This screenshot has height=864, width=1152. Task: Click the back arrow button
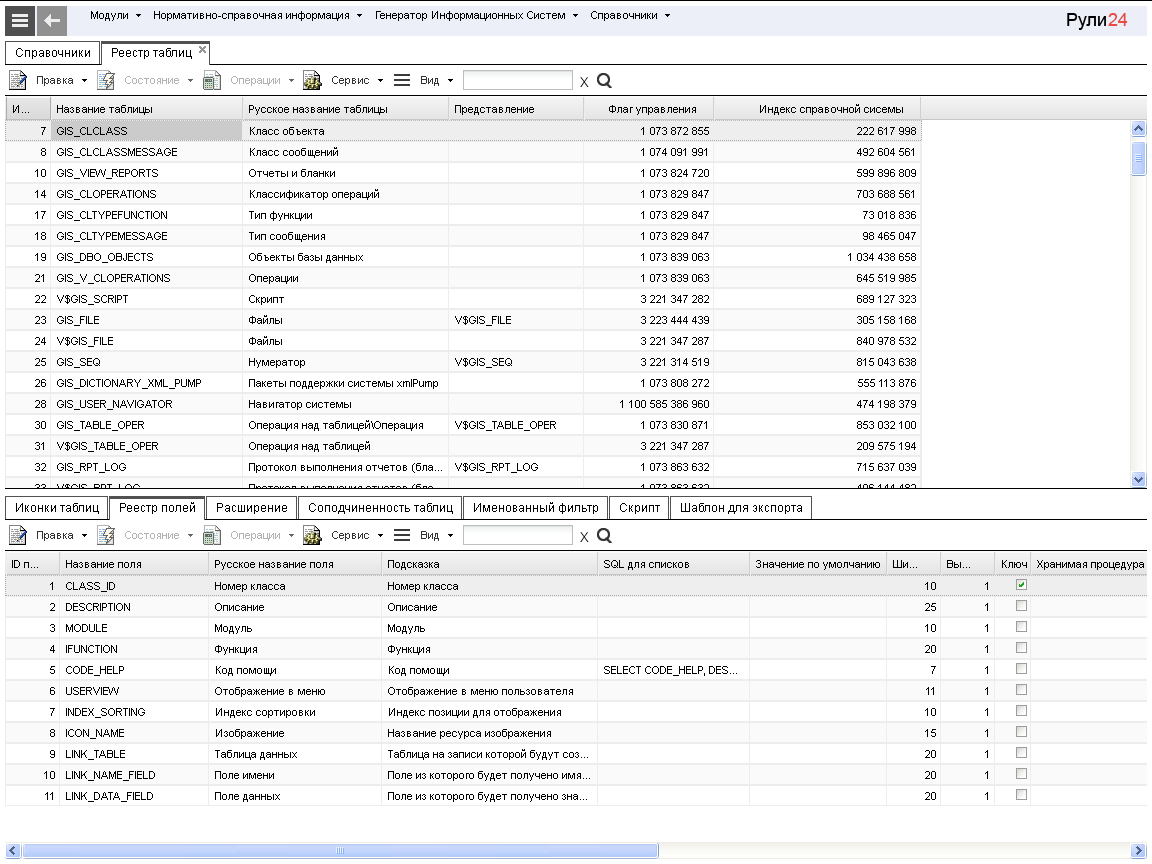coord(52,21)
